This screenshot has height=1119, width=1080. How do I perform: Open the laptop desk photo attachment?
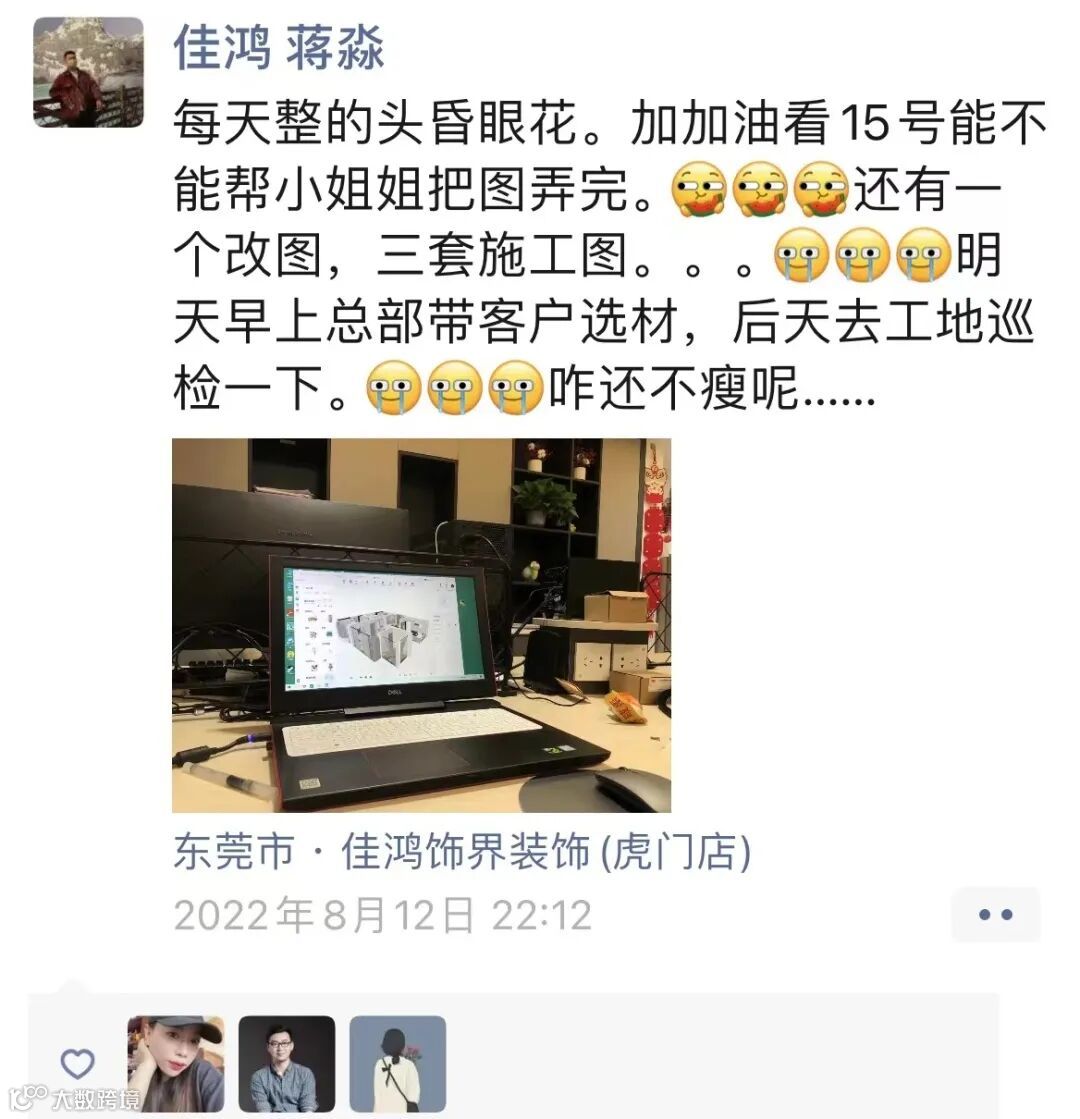click(421, 625)
